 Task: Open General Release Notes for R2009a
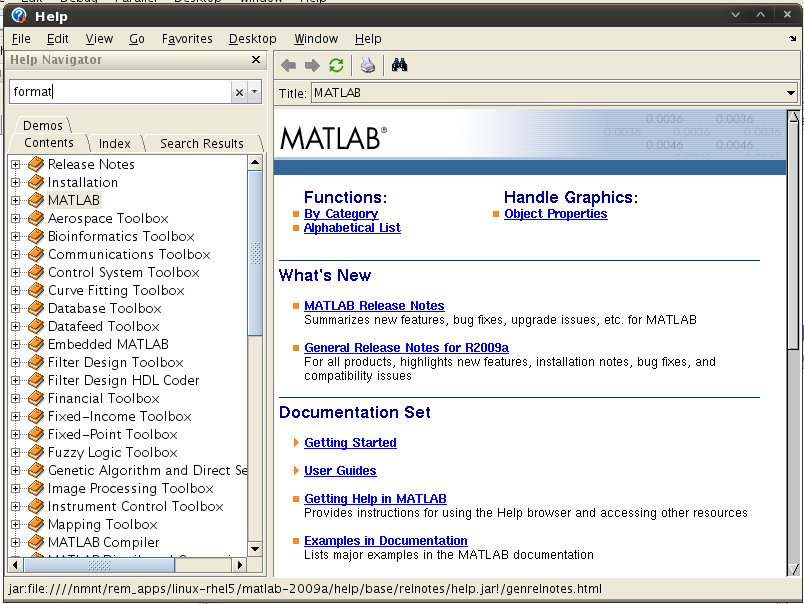click(406, 348)
